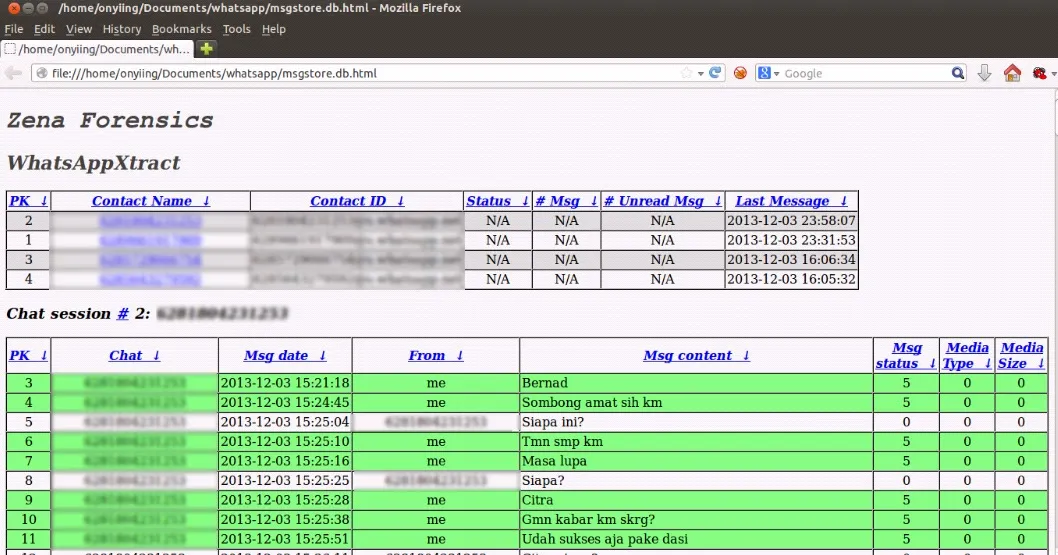The image size is (1058, 555).
Task: Open the Help menu
Action: 273,29
